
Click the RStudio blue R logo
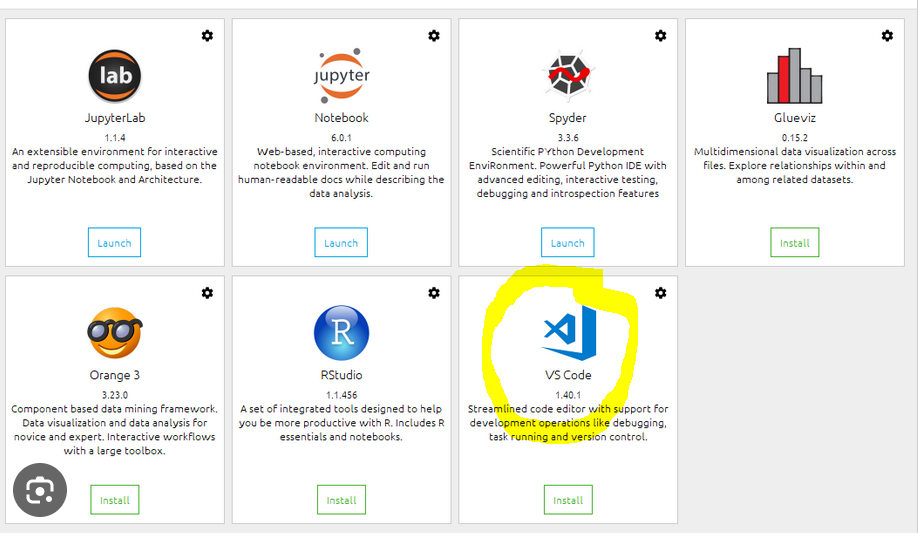point(341,333)
